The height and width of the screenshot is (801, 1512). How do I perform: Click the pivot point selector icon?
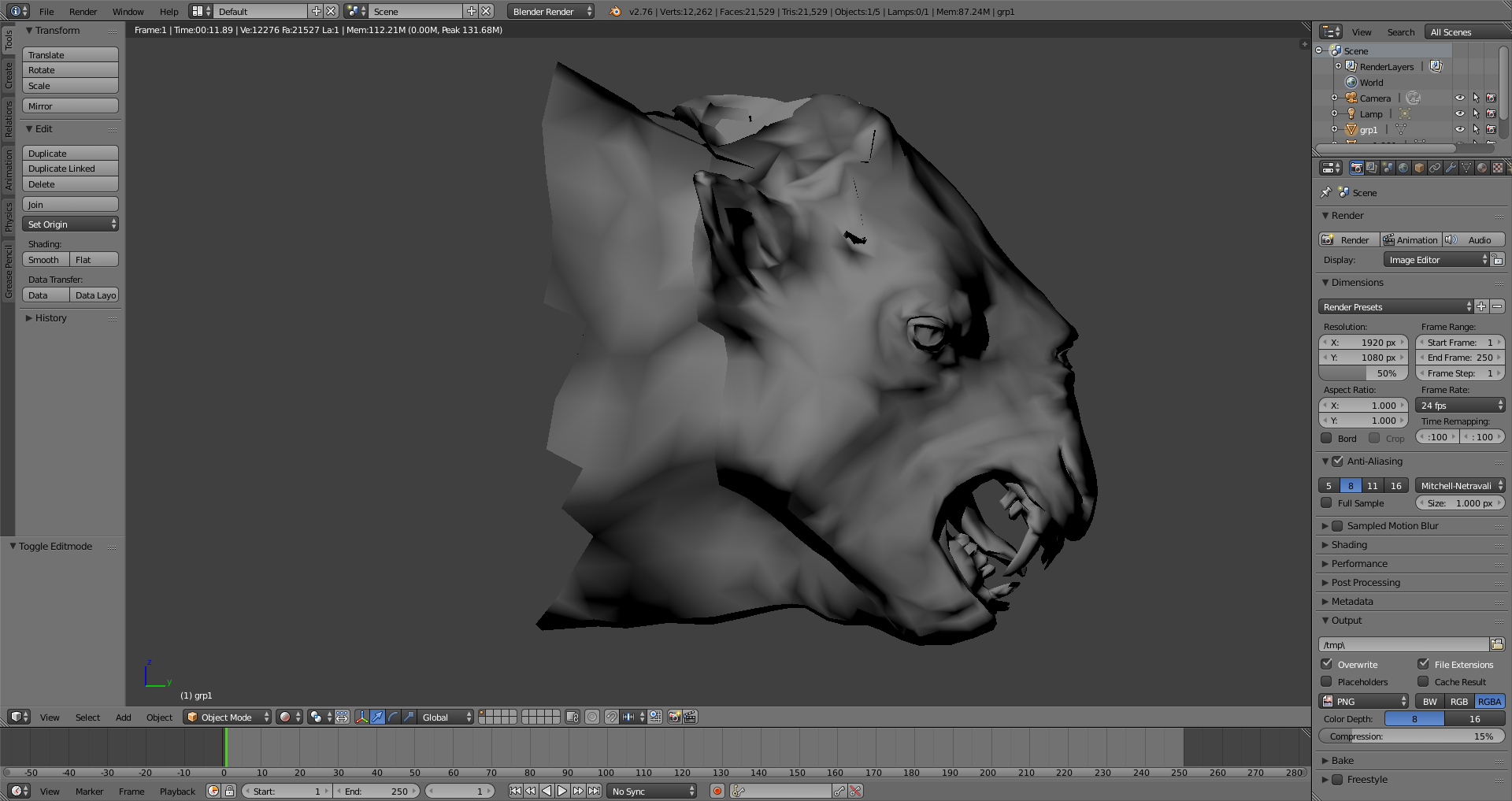(x=320, y=717)
